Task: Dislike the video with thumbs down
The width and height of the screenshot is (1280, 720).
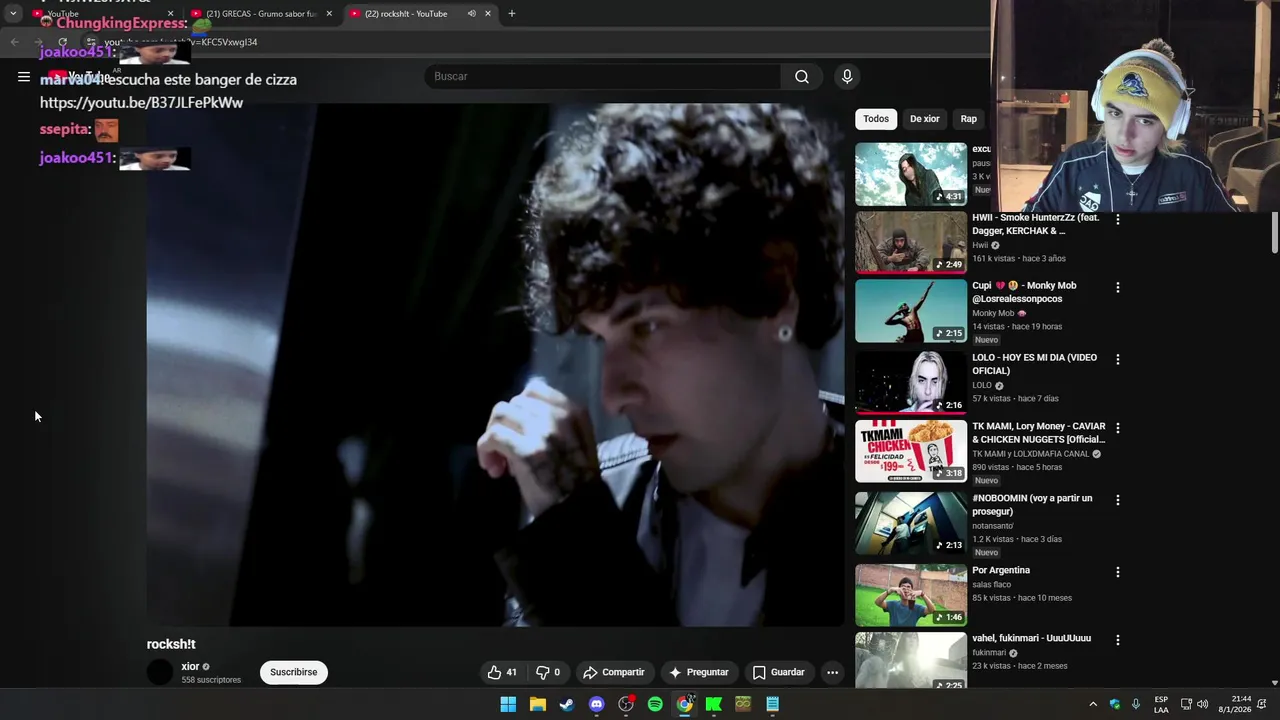Action: click(548, 672)
